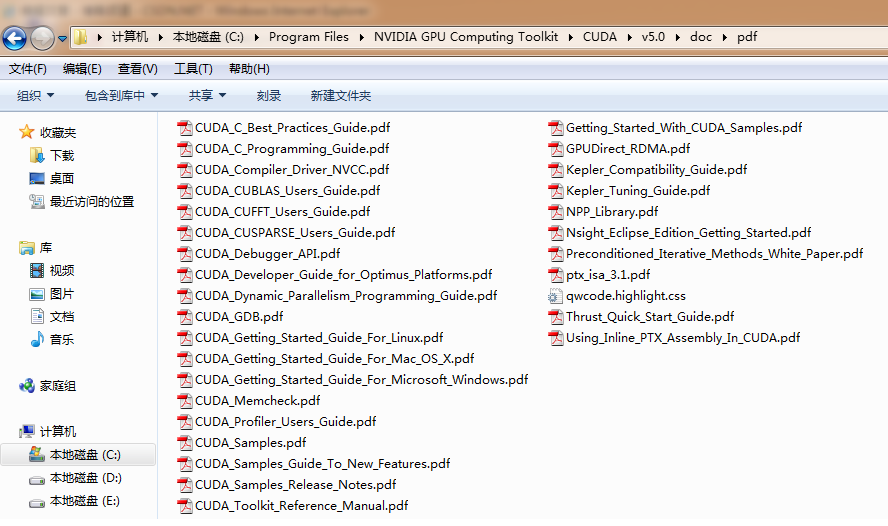Click PDF icon of CUDA_CUBLAS_Users_Guide.pdf
The image size is (888, 526).
[185, 191]
